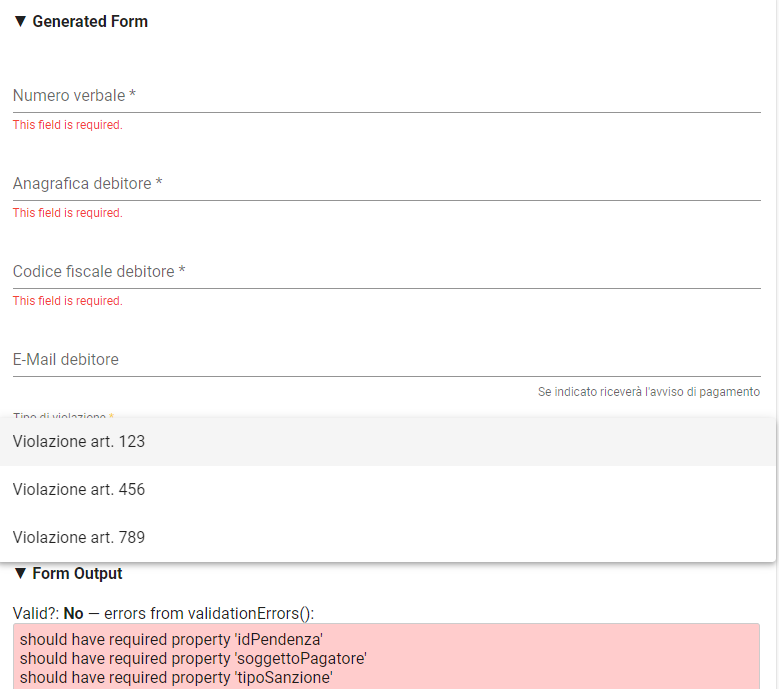
Task: Focus the E-Mail debitore input field
Action: coord(387,360)
